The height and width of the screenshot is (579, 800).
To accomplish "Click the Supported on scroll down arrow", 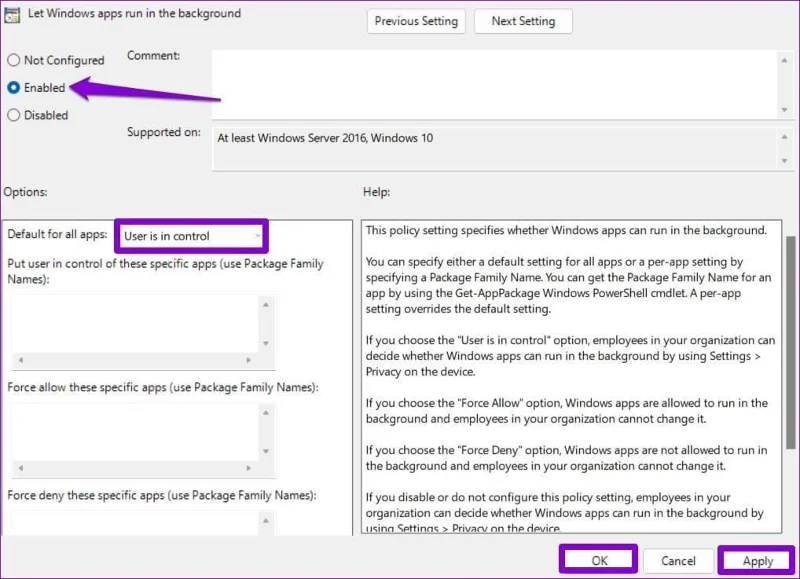I will [x=785, y=161].
